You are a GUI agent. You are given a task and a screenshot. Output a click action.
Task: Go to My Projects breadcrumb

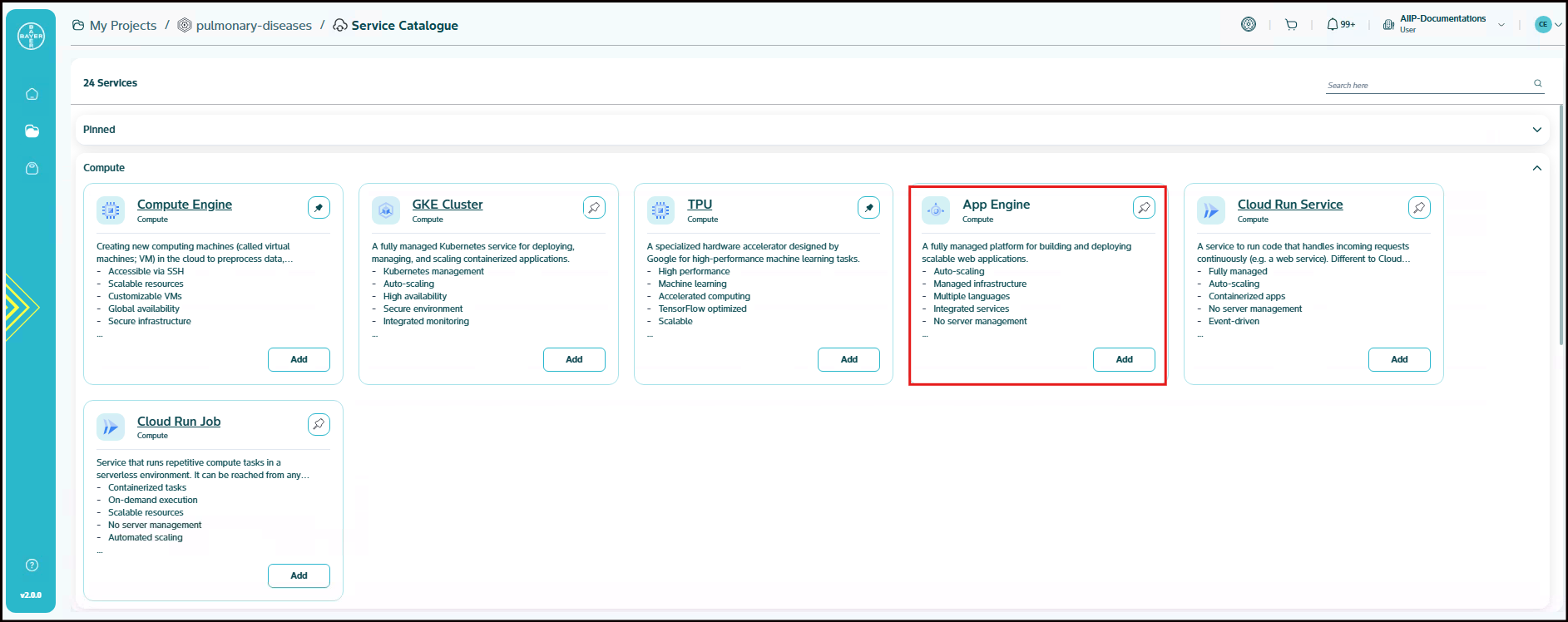[x=122, y=26]
